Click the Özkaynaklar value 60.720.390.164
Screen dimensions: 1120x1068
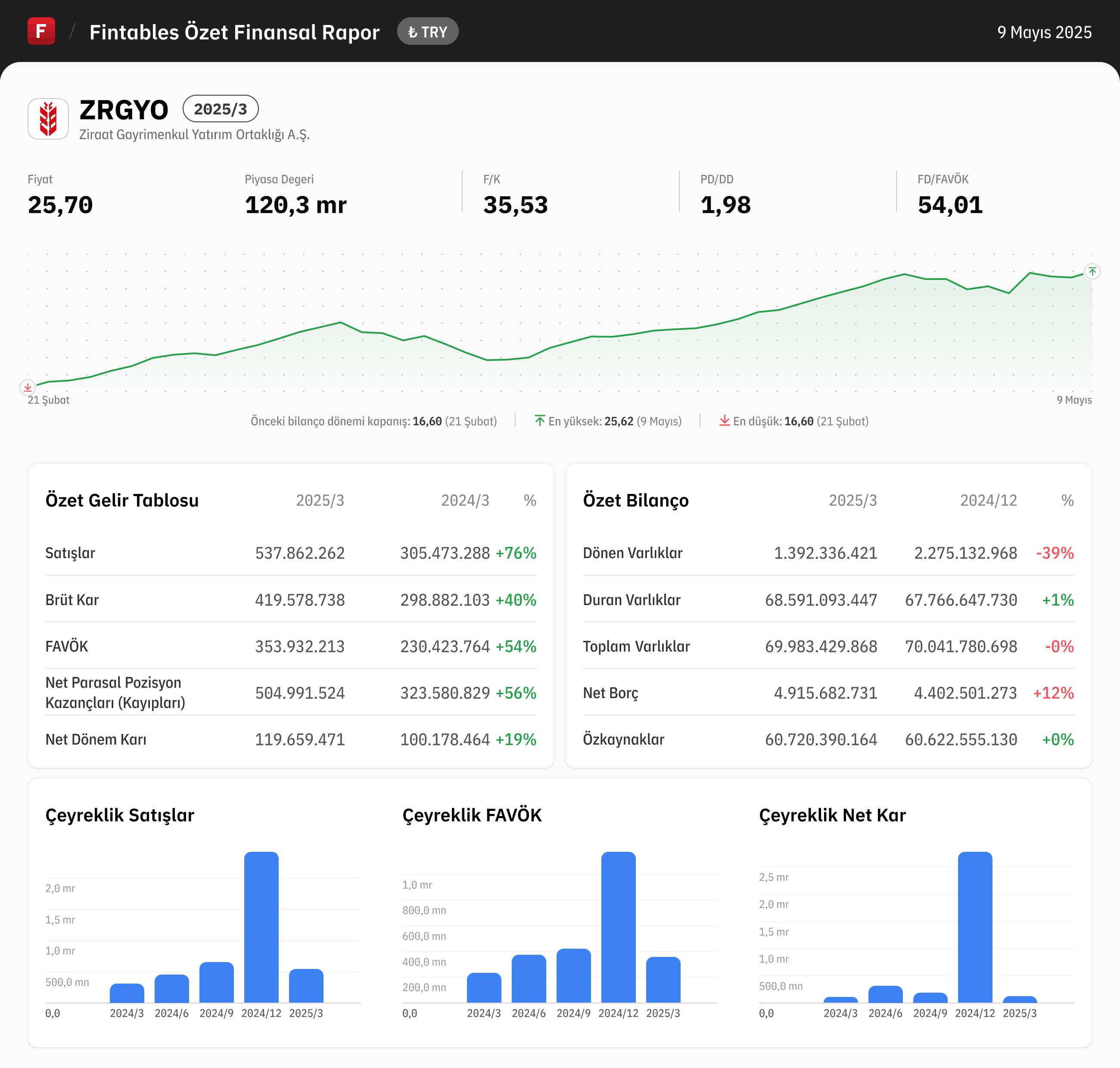[821, 739]
